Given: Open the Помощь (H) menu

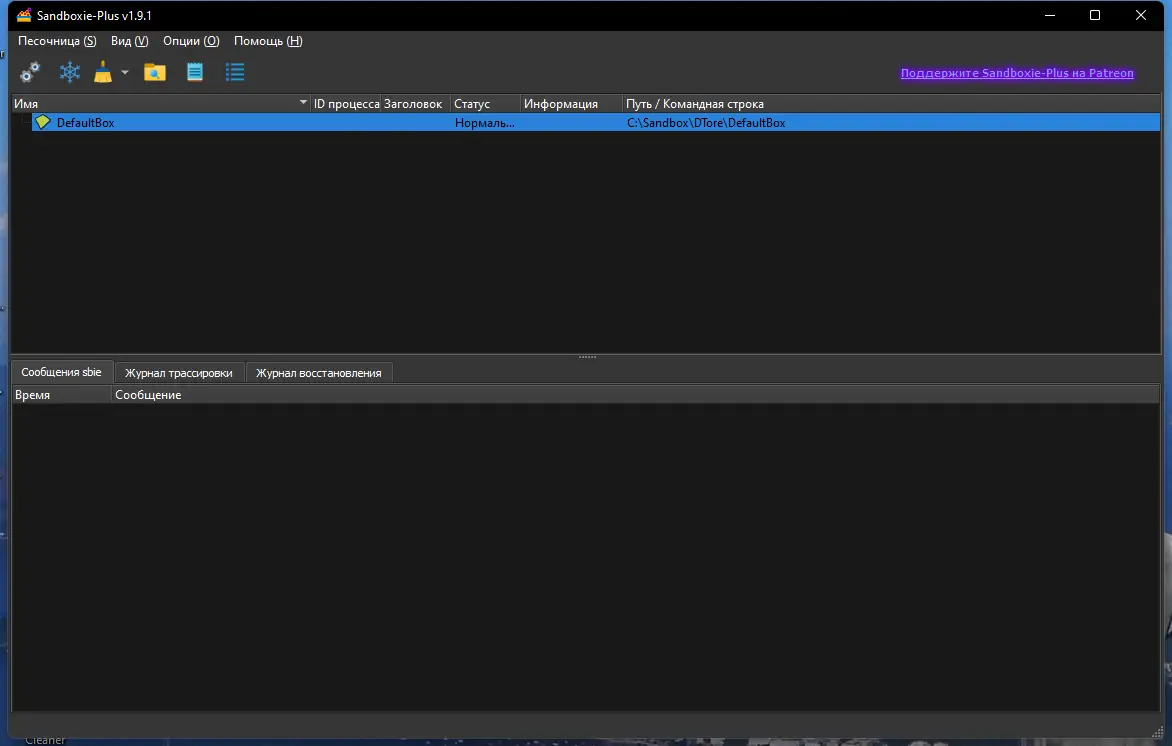Looking at the screenshot, I should pos(268,41).
